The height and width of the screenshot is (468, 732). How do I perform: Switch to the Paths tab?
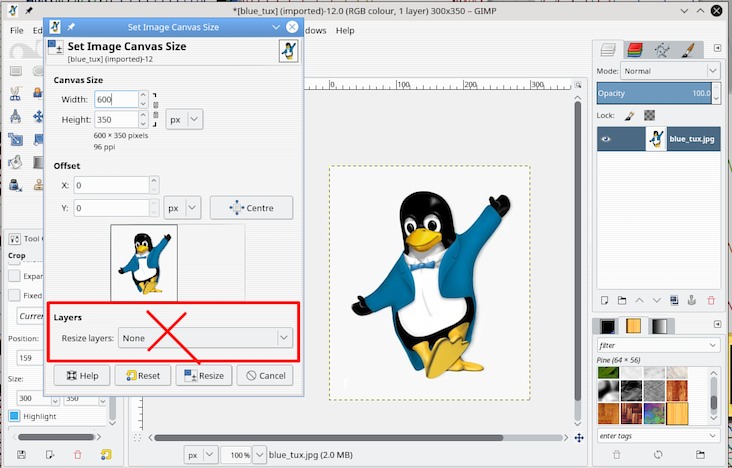(x=662, y=50)
